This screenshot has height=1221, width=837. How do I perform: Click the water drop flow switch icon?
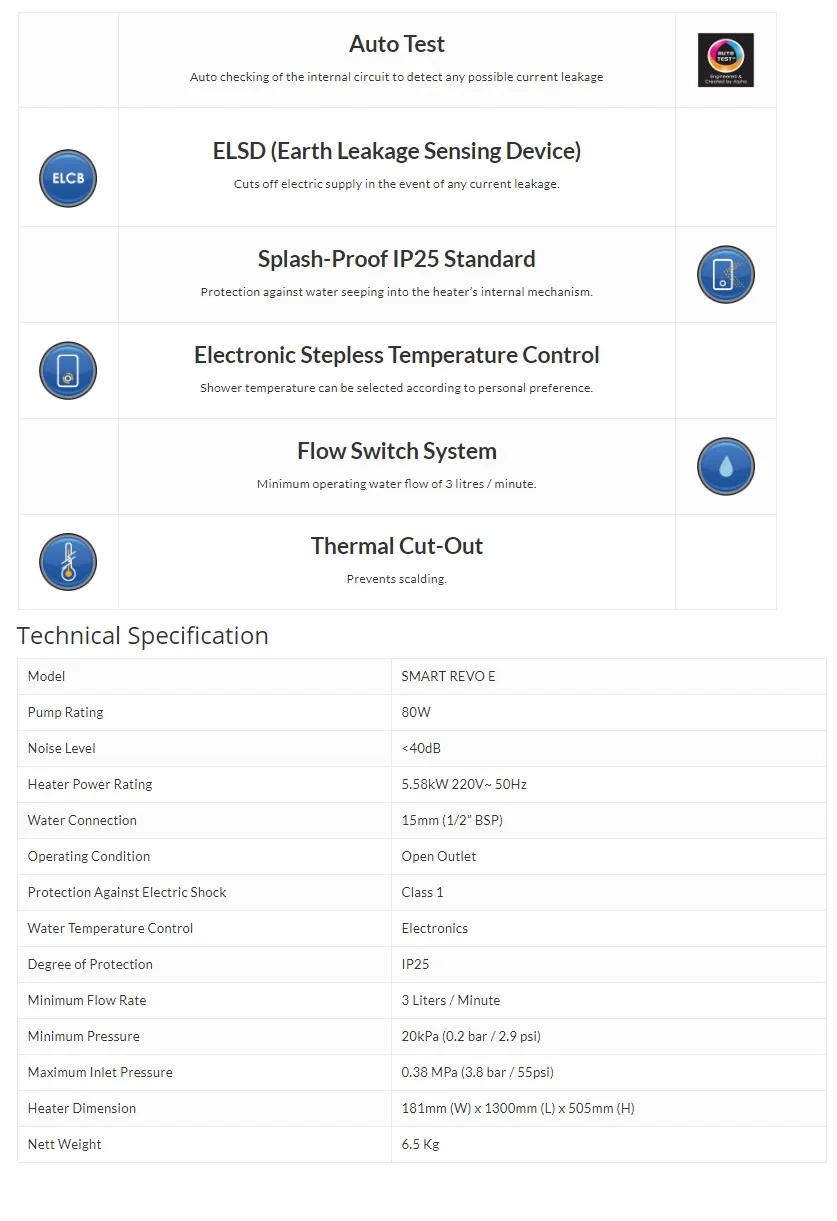point(725,466)
